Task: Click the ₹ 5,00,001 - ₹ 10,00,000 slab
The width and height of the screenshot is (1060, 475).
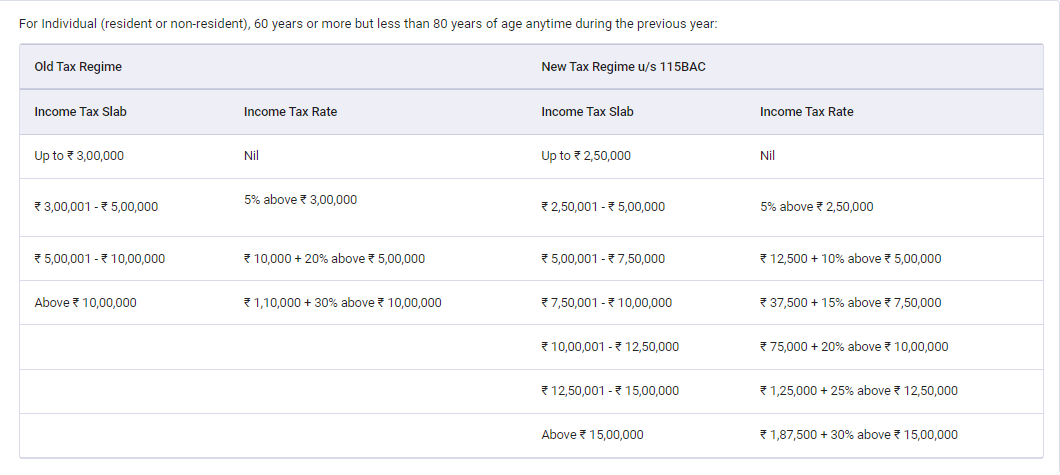Action: click(99, 259)
